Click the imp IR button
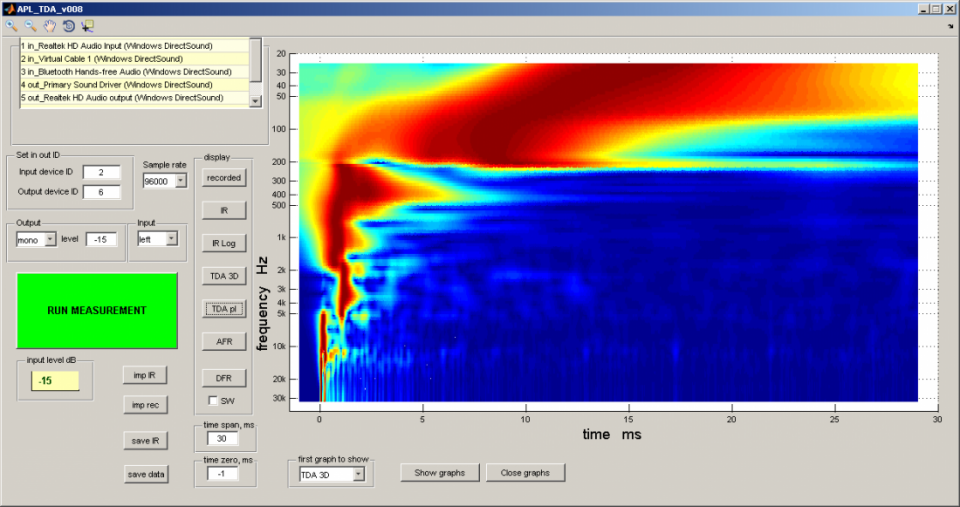 (145, 375)
